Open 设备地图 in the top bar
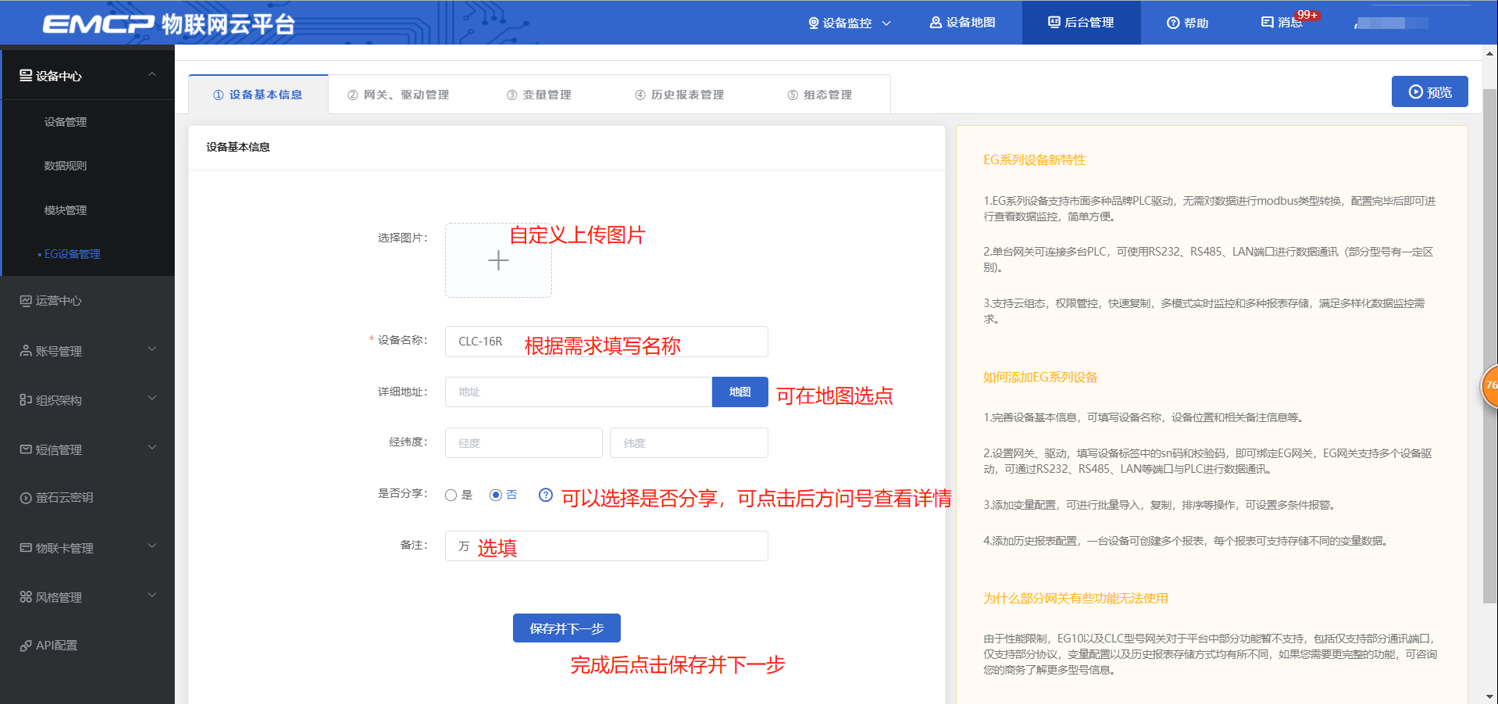The image size is (1498, 704). (x=962, y=22)
